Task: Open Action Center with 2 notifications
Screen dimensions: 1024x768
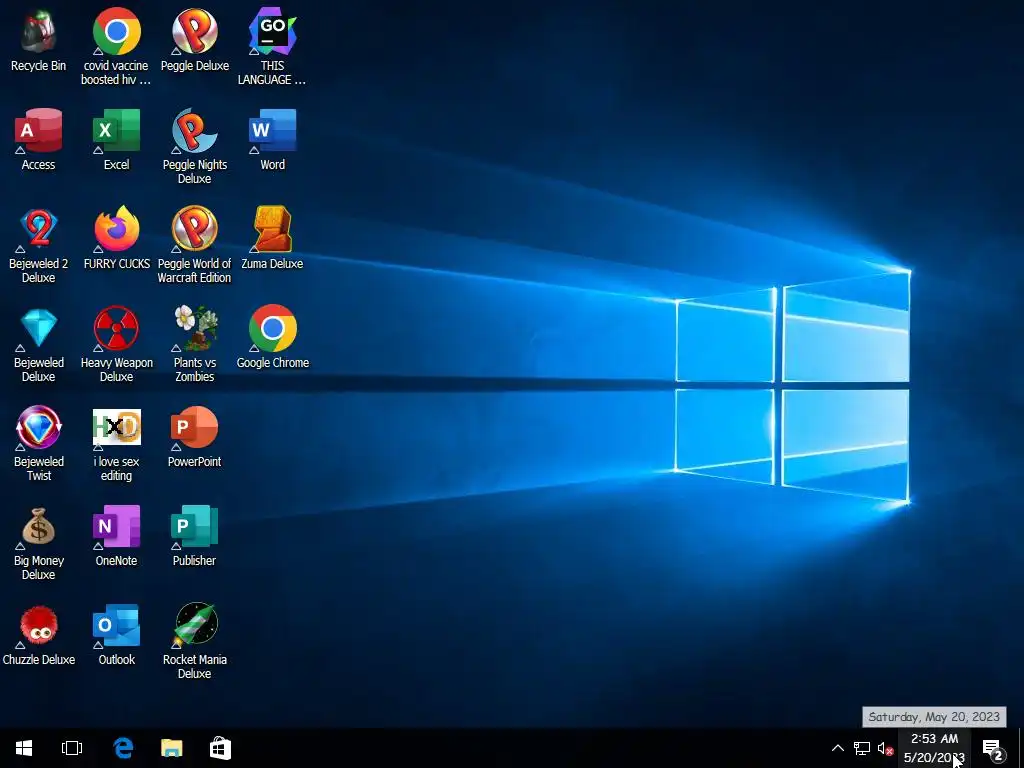Action: 993,748
